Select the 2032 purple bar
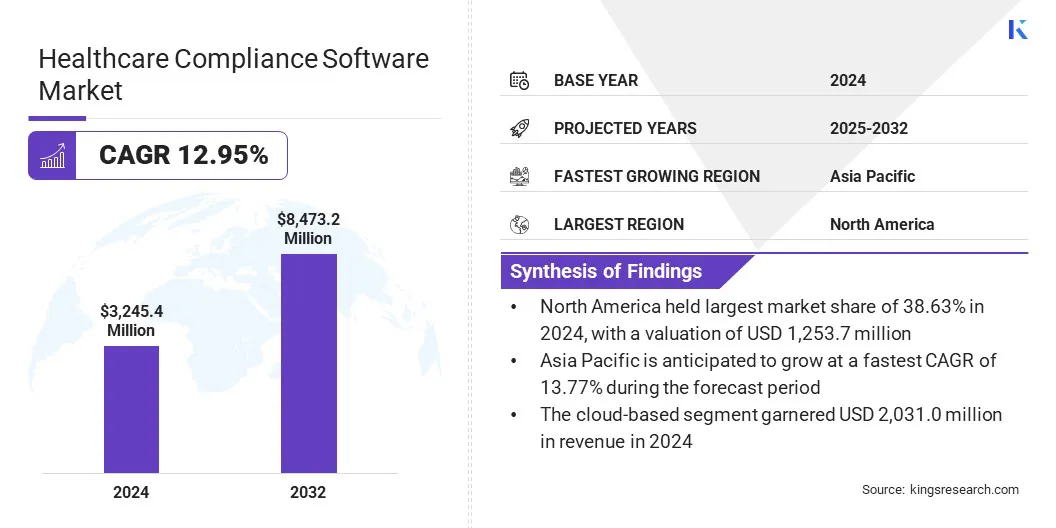 coord(308,363)
